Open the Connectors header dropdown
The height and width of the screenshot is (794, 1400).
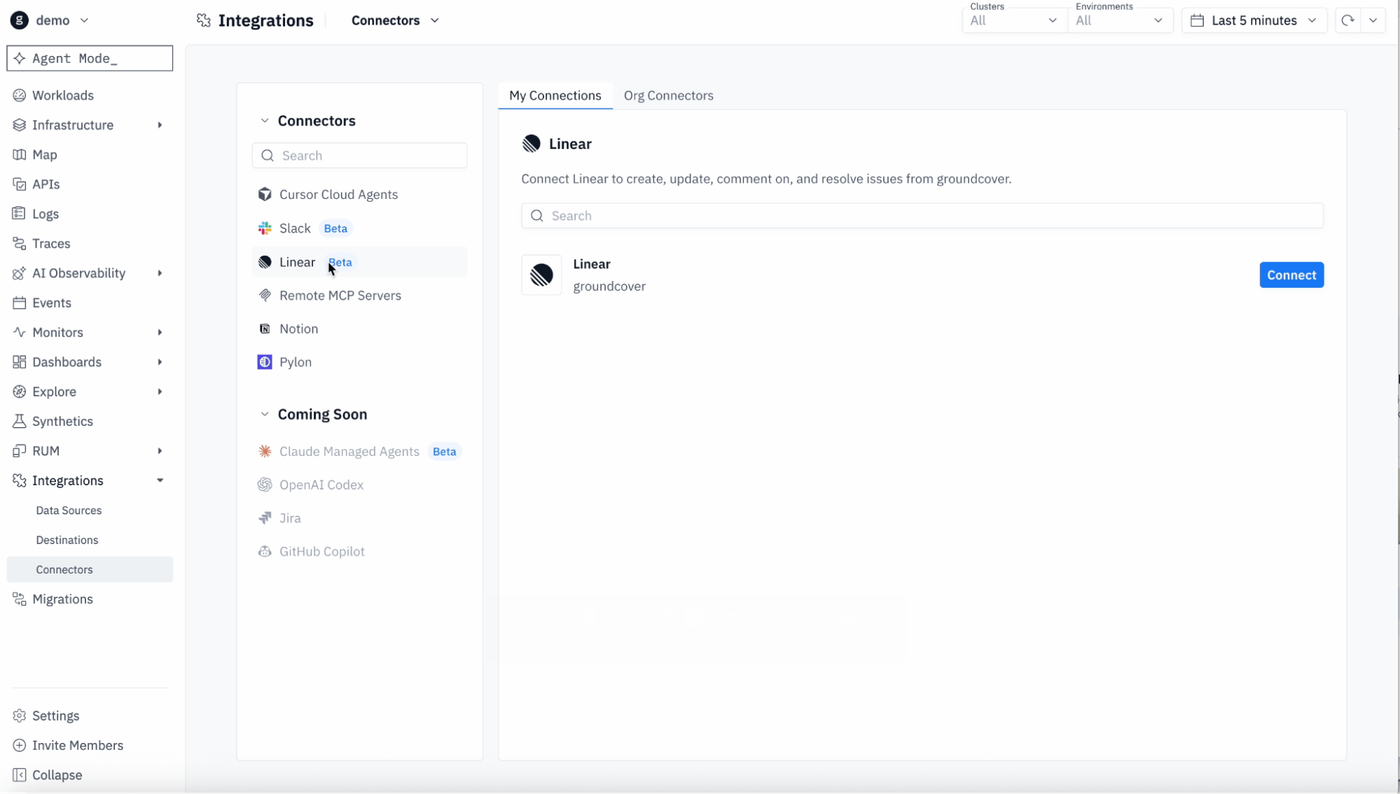pyautogui.click(x=395, y=20)
